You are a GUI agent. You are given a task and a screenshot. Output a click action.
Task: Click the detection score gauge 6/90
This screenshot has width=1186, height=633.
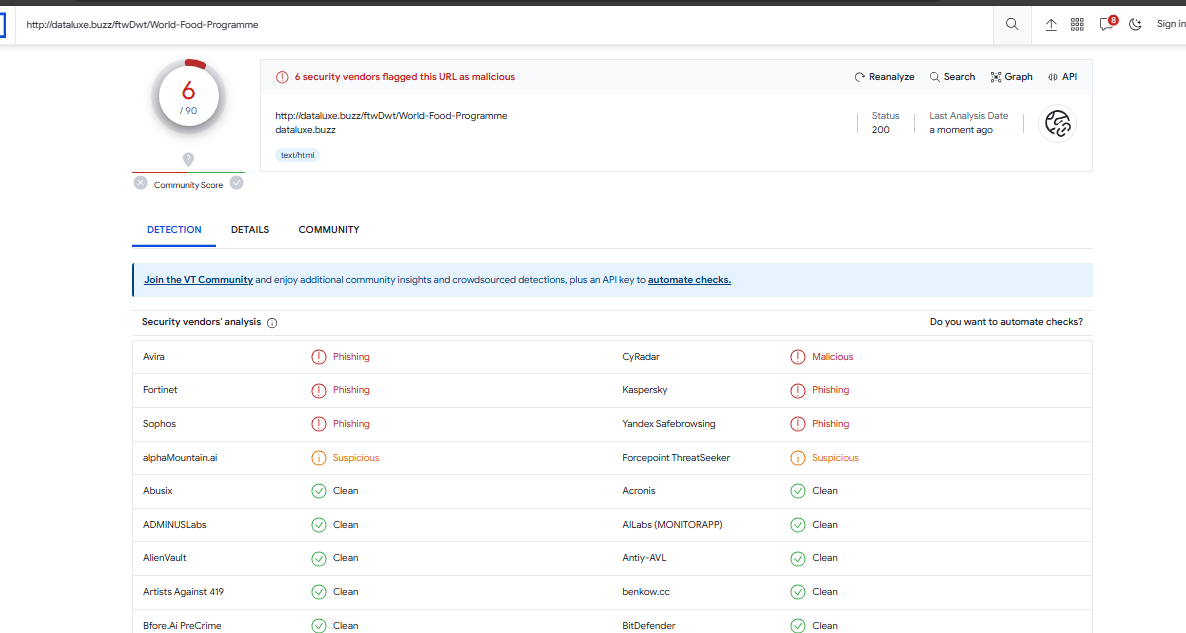188,97
